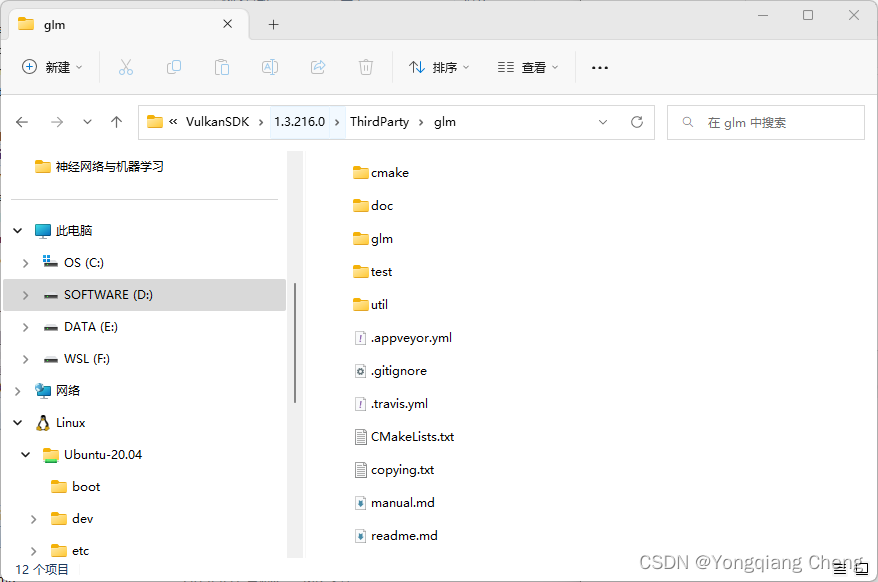Viewport: 878px width, 582px height.
Task: Select the copying.txt file
Action: (394, 470)
